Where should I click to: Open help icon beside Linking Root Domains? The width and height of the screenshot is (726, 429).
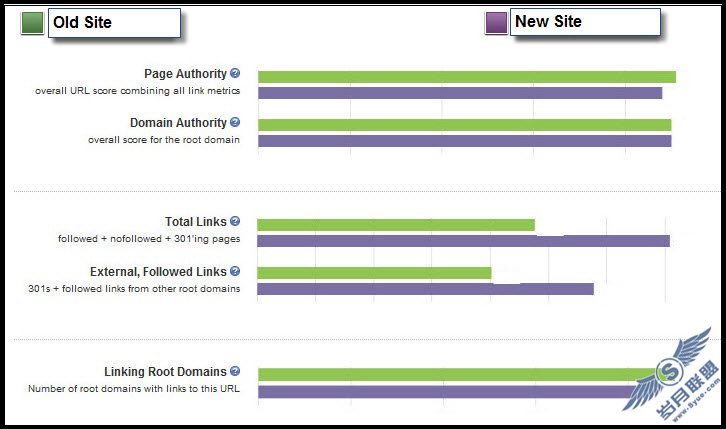[235, 371]
